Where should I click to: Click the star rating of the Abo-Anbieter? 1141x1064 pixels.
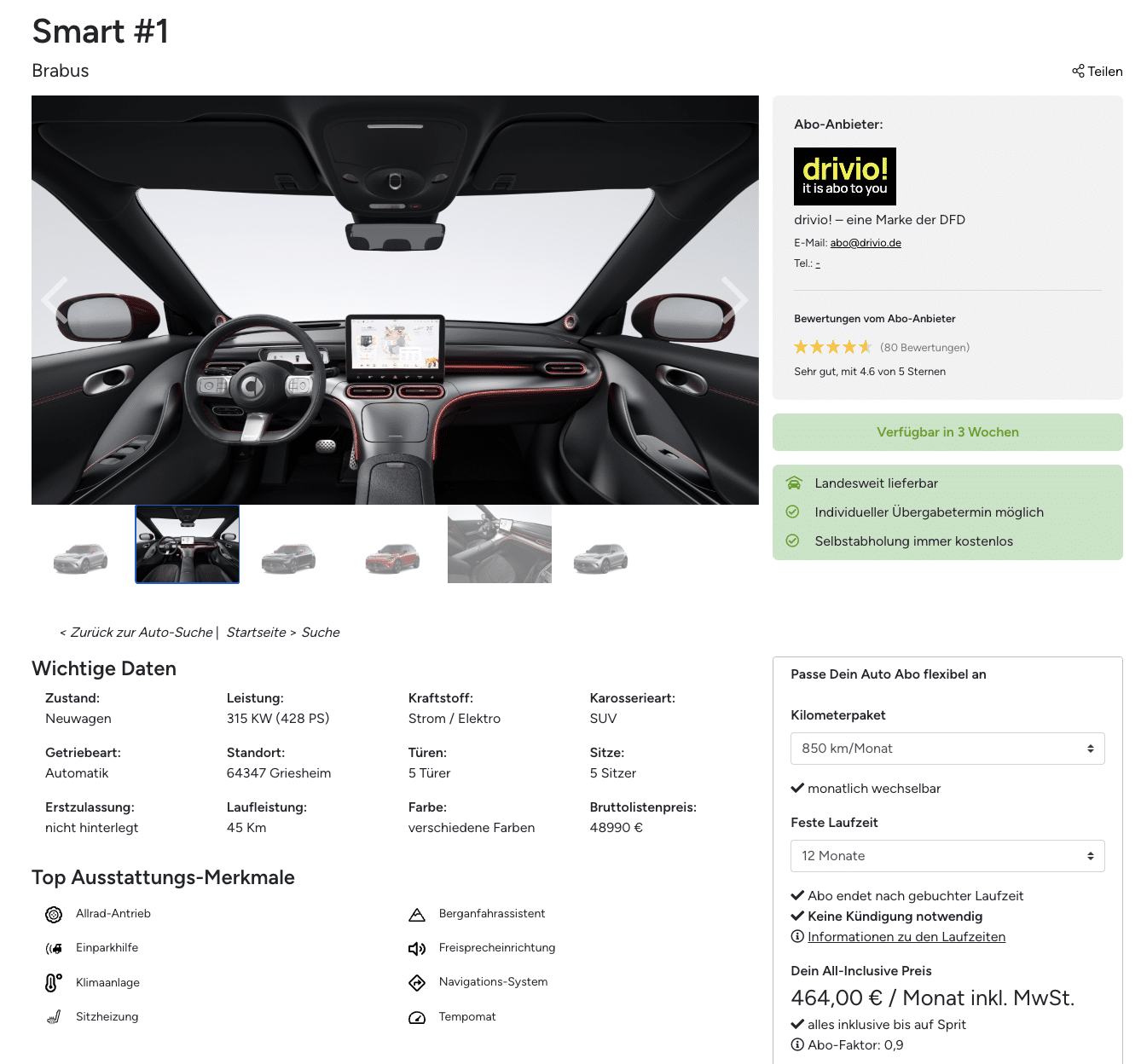click(x=832, y=347)
